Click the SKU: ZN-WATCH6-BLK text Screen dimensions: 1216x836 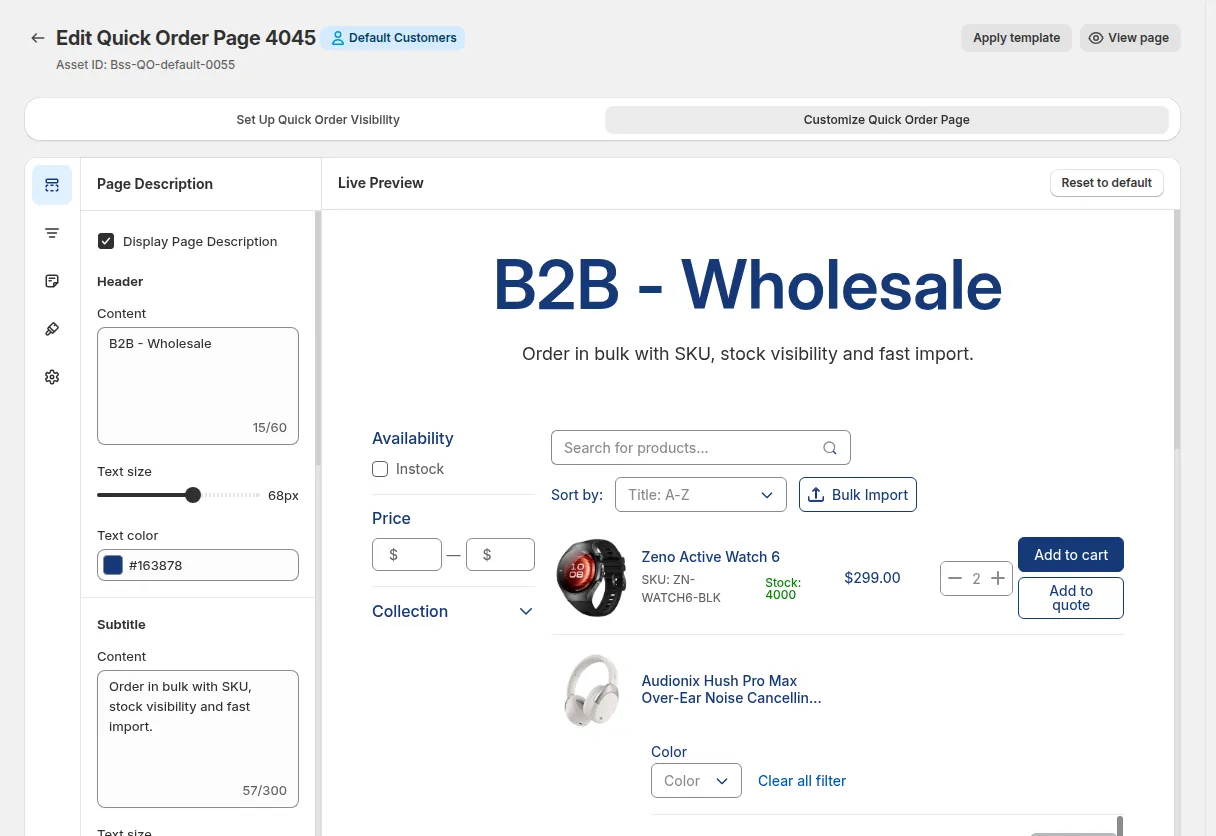click(681, 589)
